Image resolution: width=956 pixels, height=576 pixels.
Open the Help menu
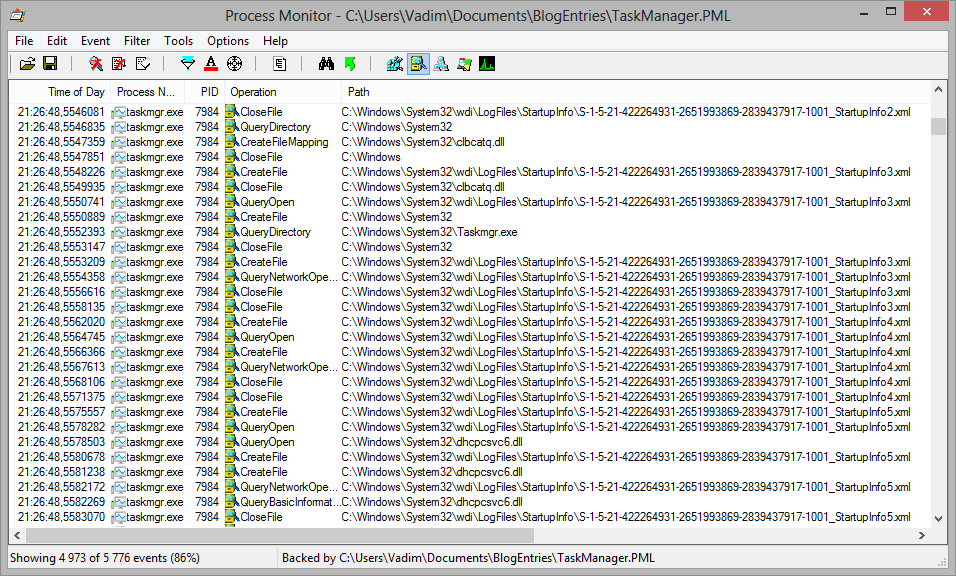[275, 41]
